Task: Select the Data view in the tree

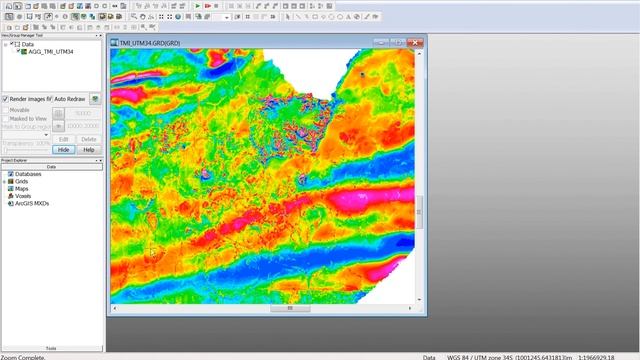Action: 28,44
